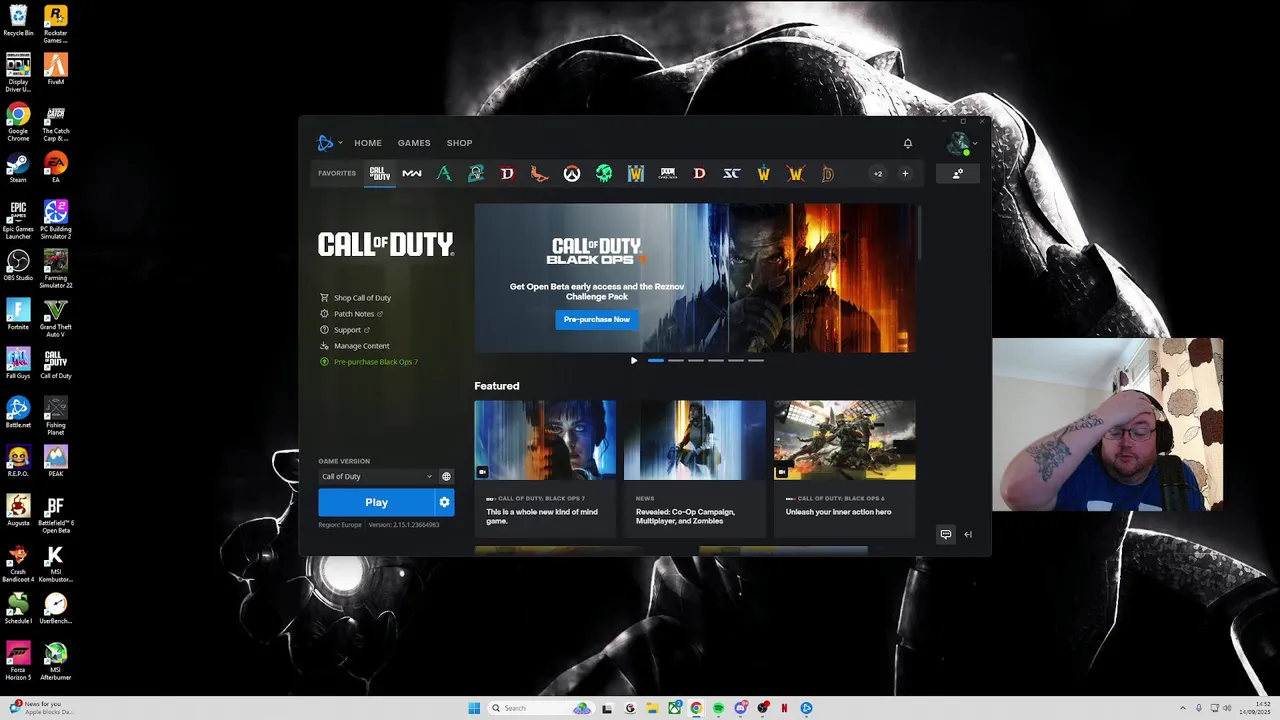Open the blue-framed Warcraft III W icon
This screenshot has height=720, width=1280.
635,174
